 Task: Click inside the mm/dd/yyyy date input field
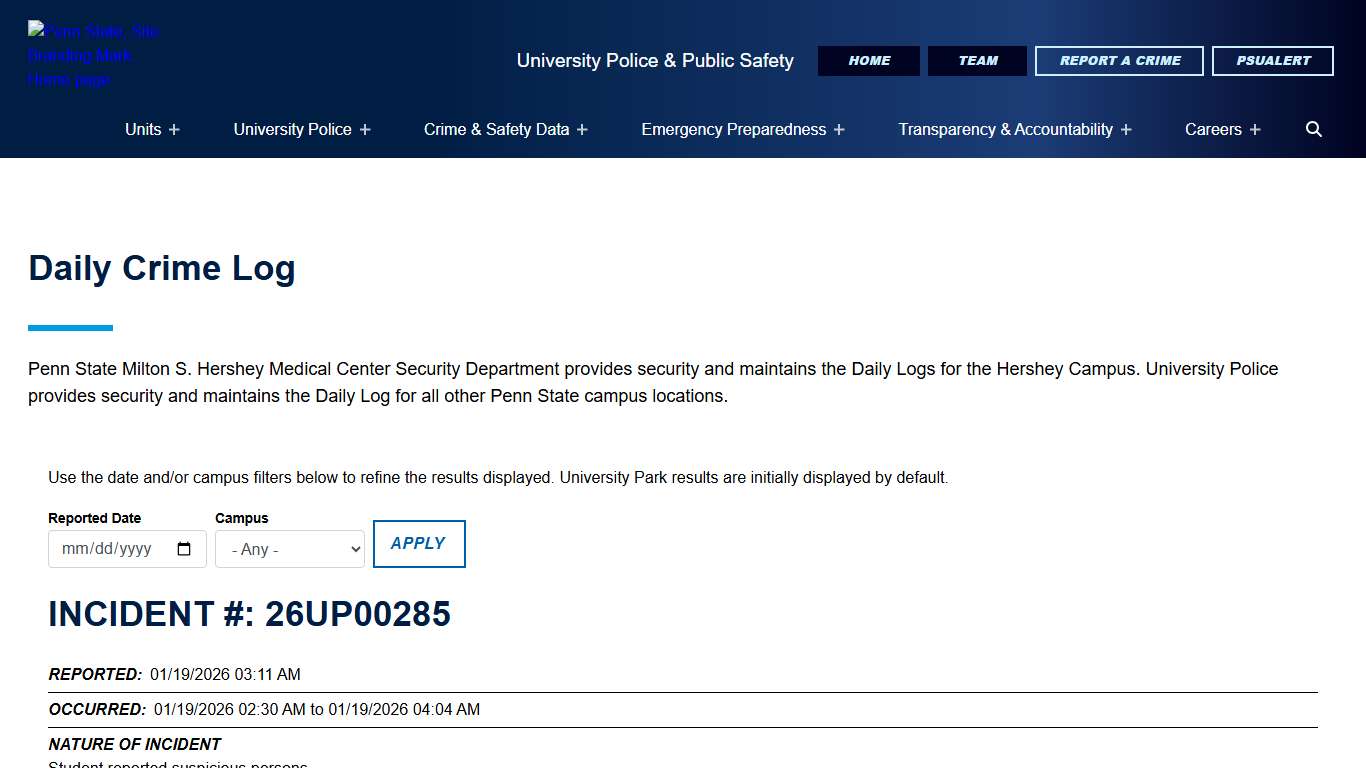pos(110,548)
